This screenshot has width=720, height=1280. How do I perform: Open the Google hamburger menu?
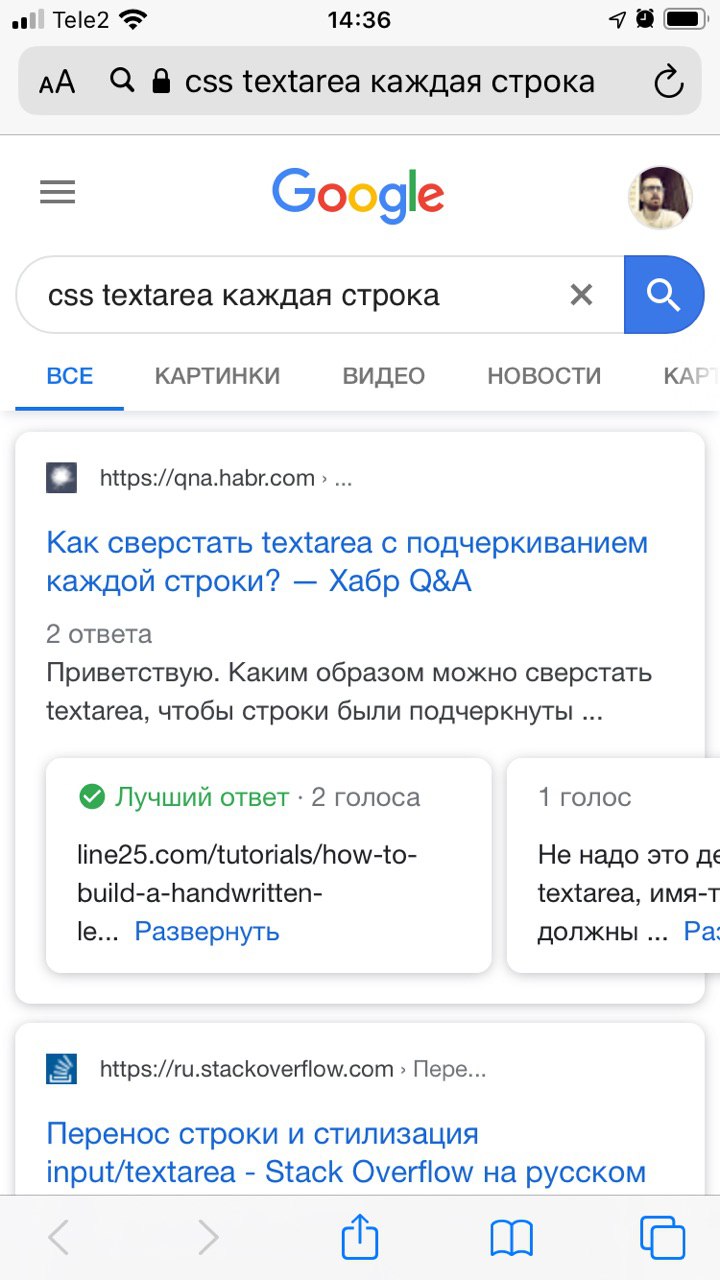[x=58, y=192]
